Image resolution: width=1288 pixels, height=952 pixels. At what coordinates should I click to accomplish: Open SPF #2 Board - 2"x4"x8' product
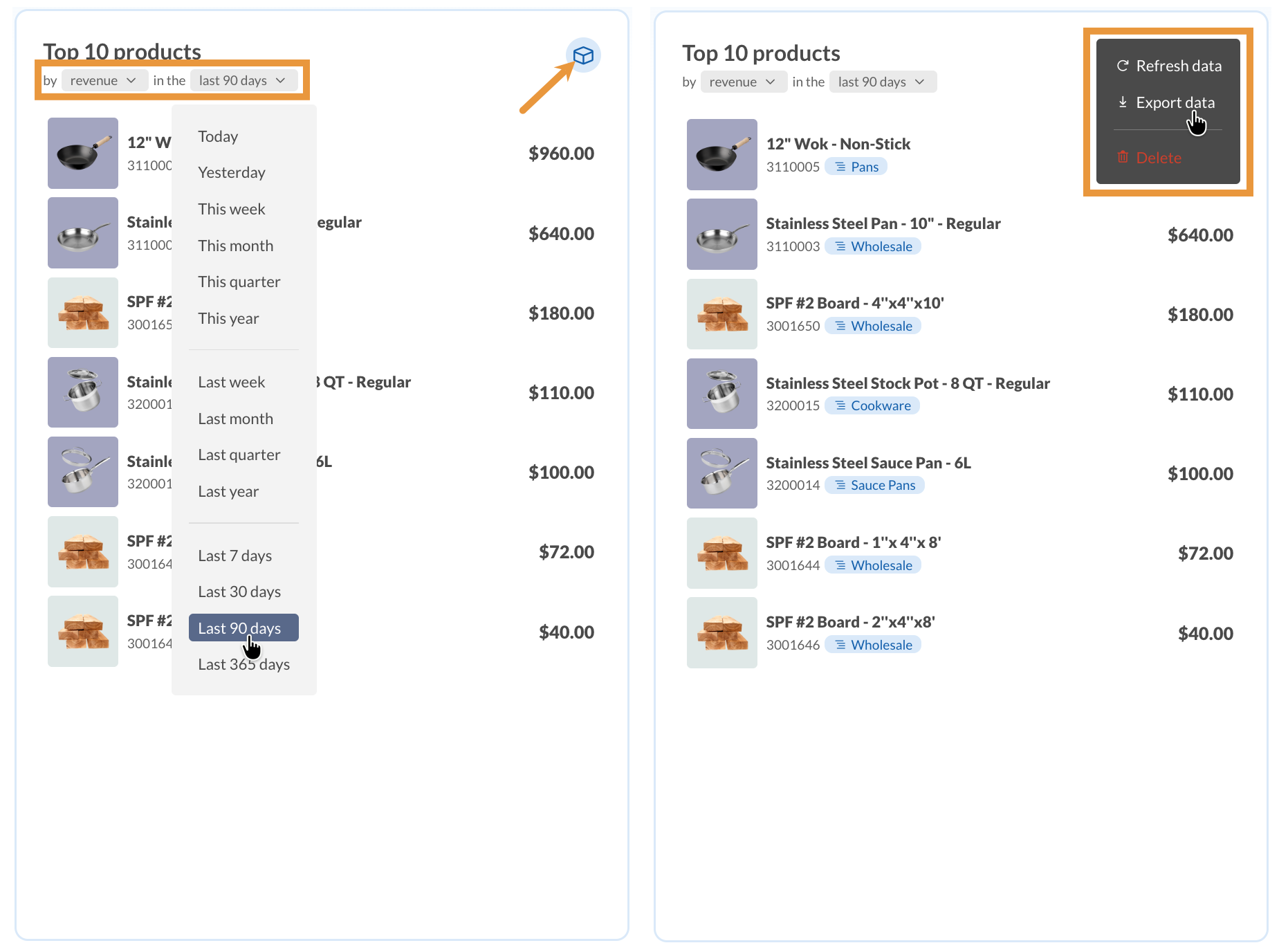pos(850,622)
